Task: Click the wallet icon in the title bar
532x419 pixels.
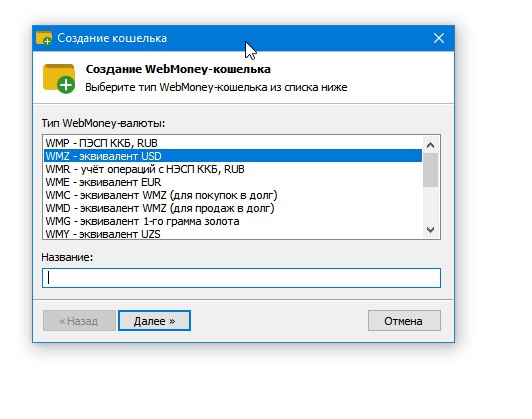Action: pyautogui.click(x=44, y=38)
